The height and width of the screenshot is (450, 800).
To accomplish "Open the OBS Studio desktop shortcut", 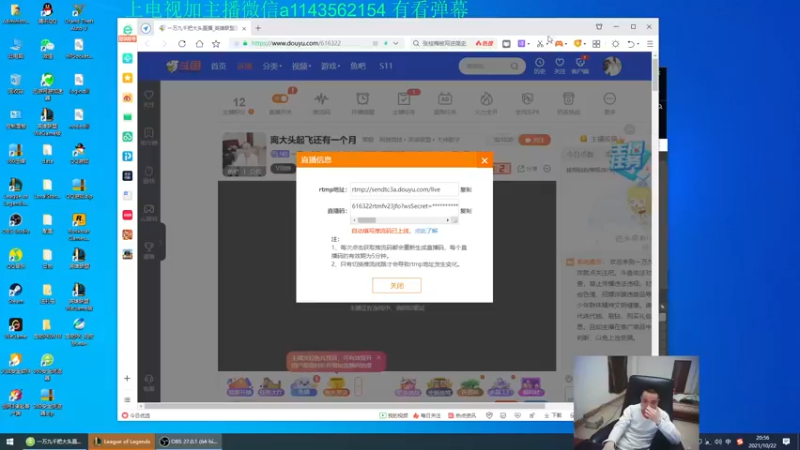I will click(15, 223).
